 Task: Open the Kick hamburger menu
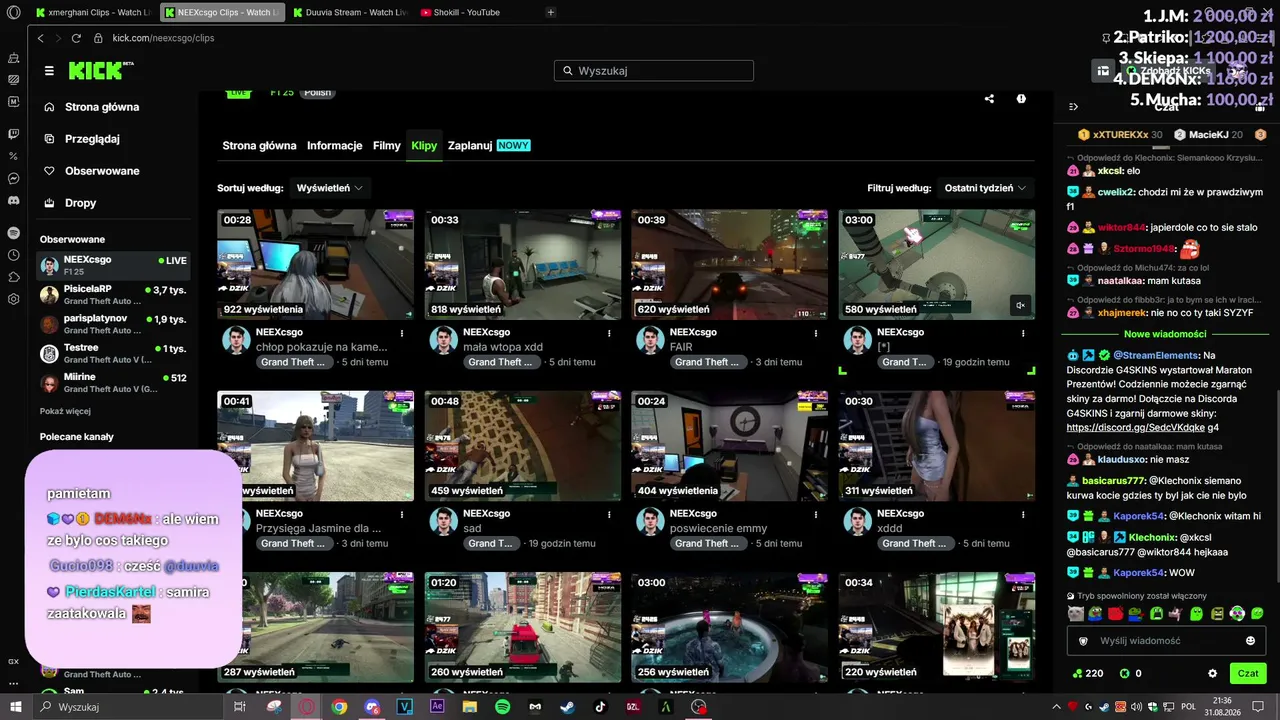coord(49,71)
